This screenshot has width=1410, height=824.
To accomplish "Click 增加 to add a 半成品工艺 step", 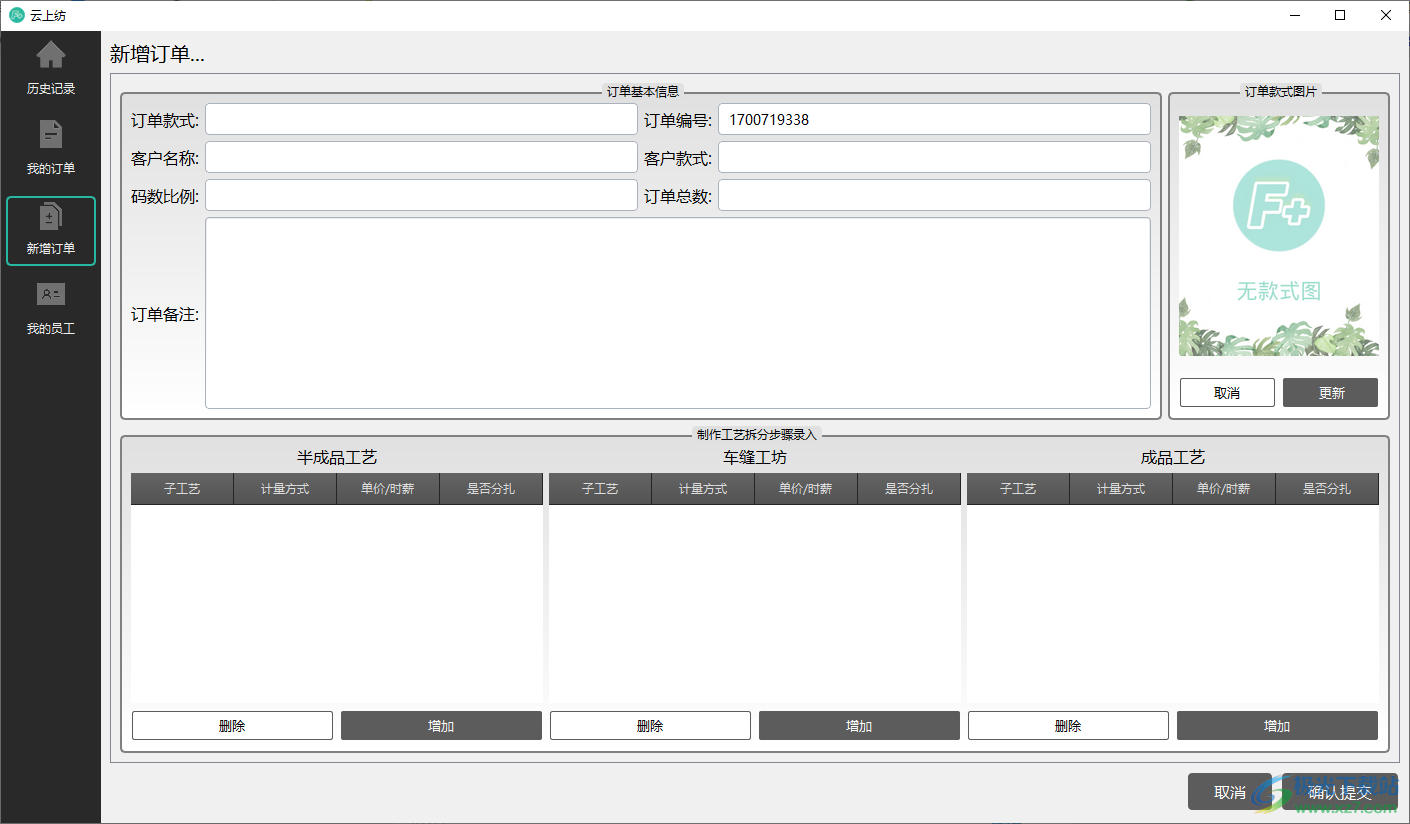I will click(x=441, y=725).
